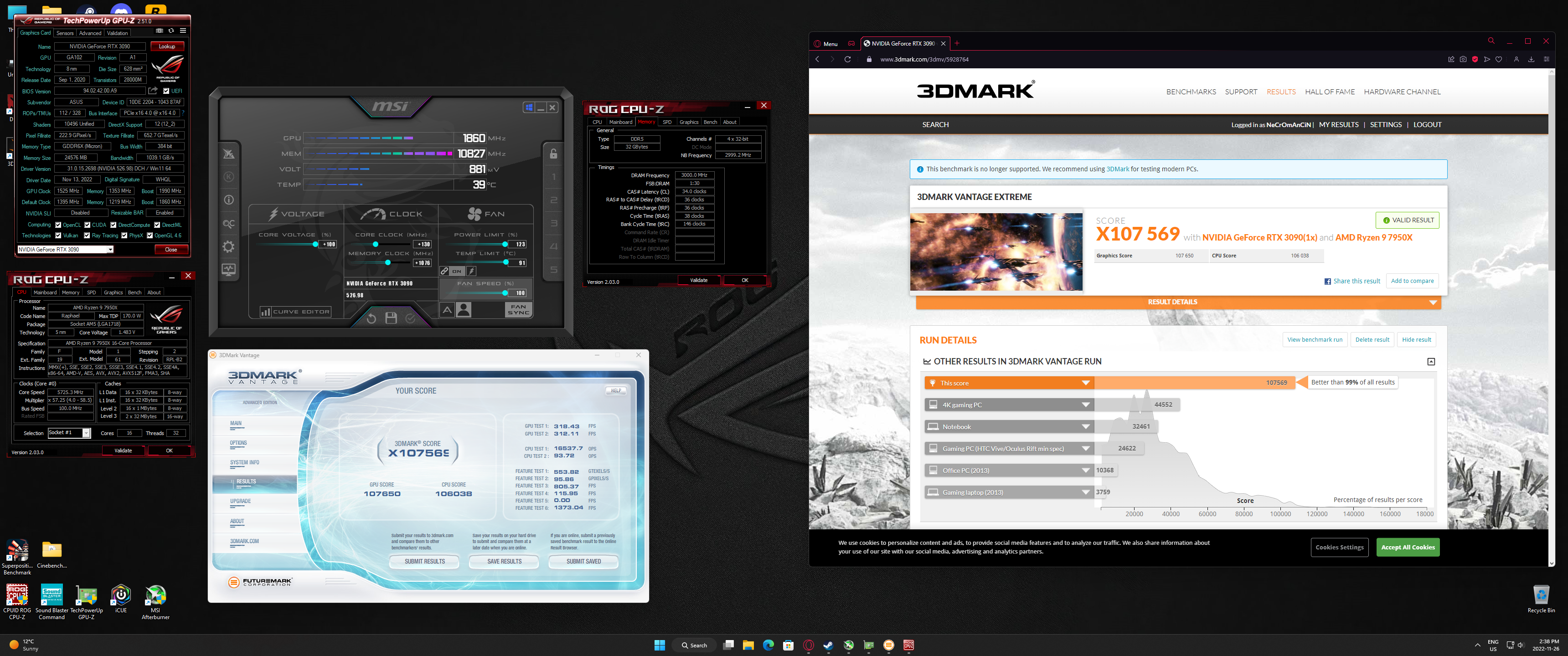
Task: Toggle the OpenCL checkbox
Action: pos(58,225)
